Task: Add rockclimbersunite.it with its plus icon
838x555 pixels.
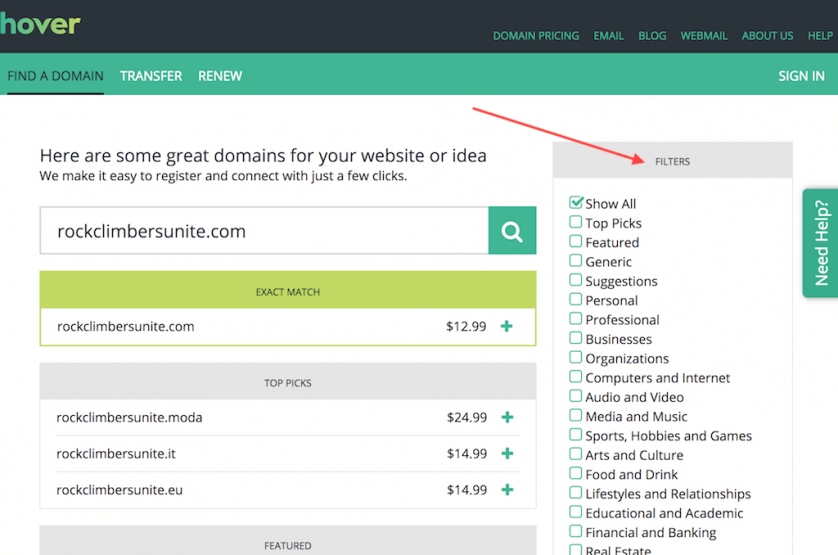Action: tap(507, 453)
